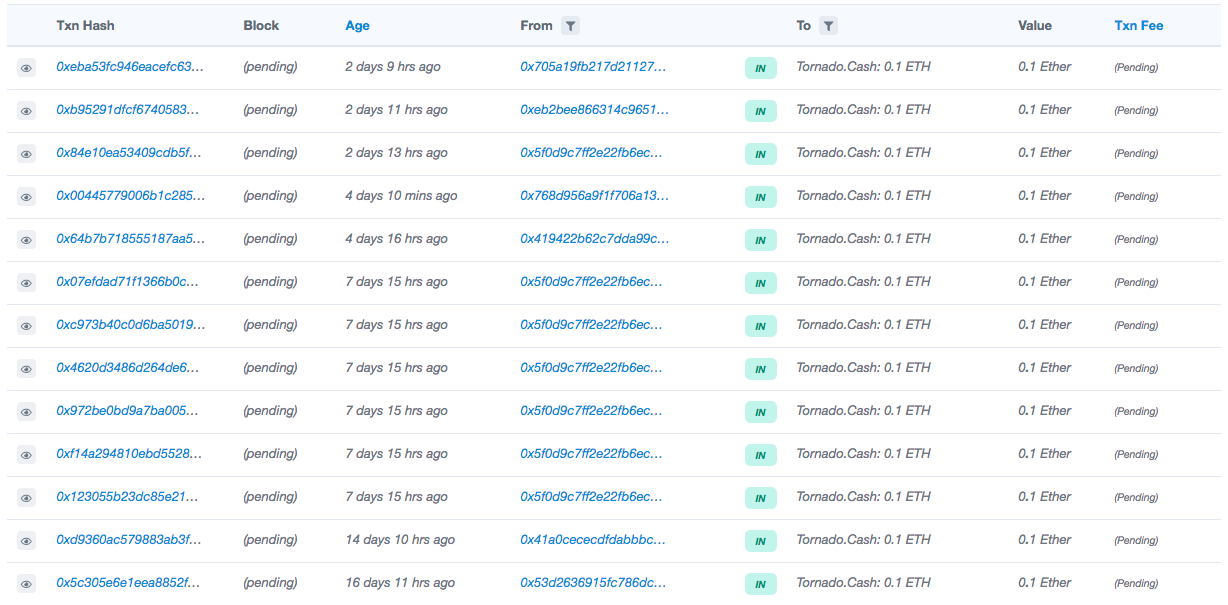Open sender address 0x768d956a9f1f706a13...

595,196
